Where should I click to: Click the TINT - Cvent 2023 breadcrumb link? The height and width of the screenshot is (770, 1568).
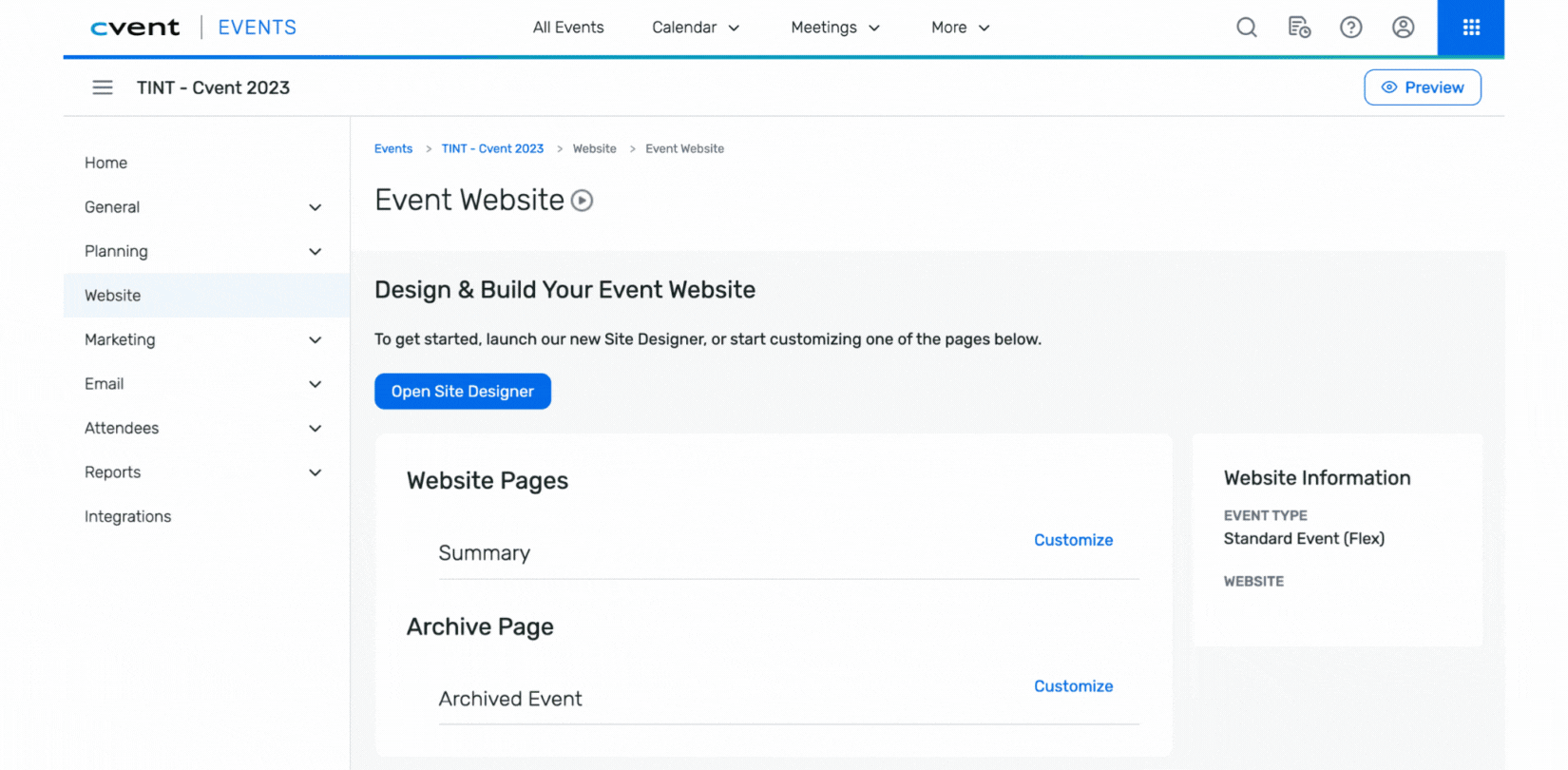492,149
